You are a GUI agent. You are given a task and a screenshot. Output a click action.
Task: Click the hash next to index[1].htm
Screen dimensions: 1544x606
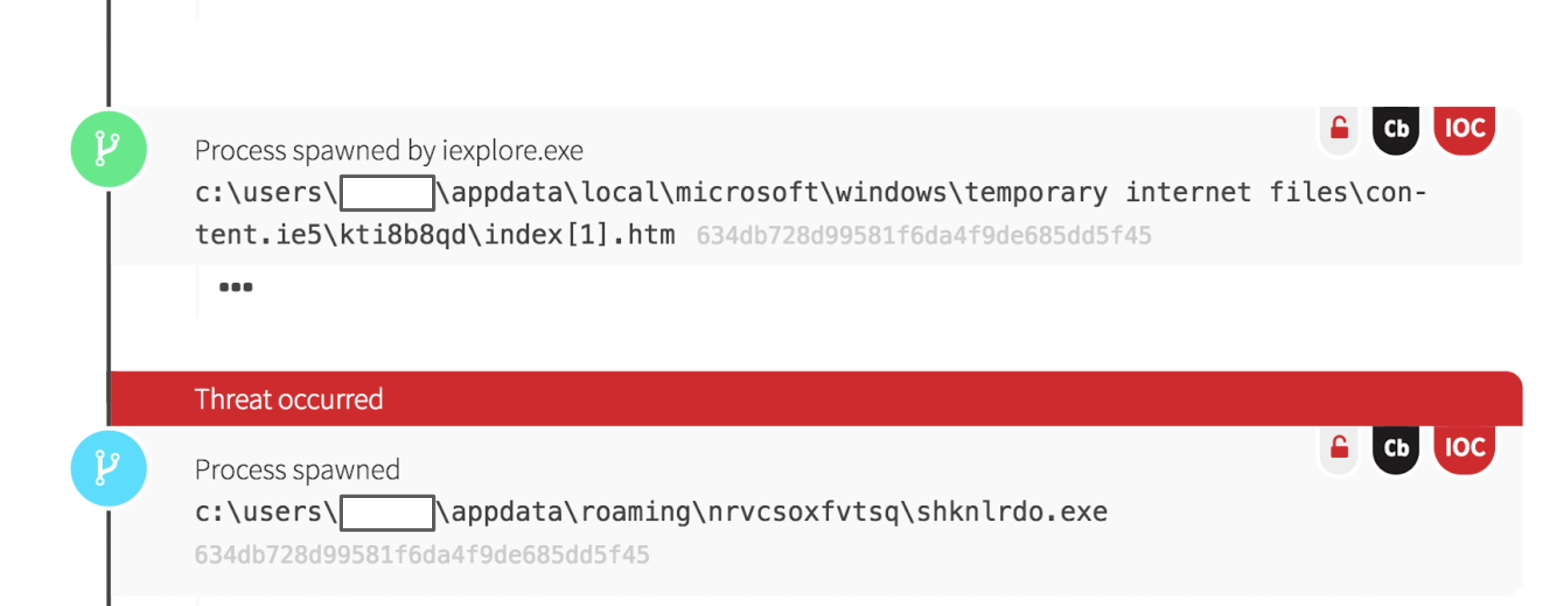pos(924,236)
